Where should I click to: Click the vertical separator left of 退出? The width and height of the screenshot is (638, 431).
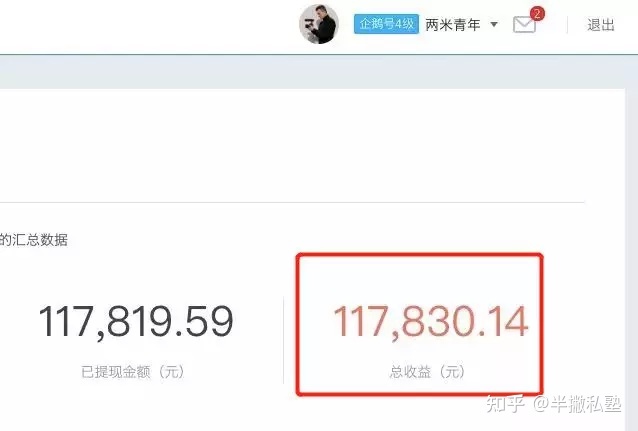(567, 25)
